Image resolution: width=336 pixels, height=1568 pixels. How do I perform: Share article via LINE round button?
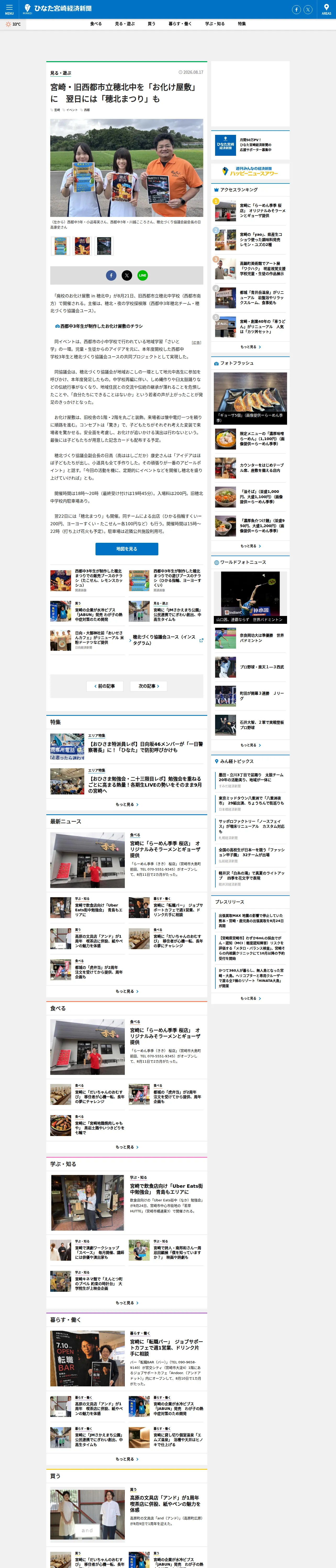pyautogui.click(x=142, y=275)
